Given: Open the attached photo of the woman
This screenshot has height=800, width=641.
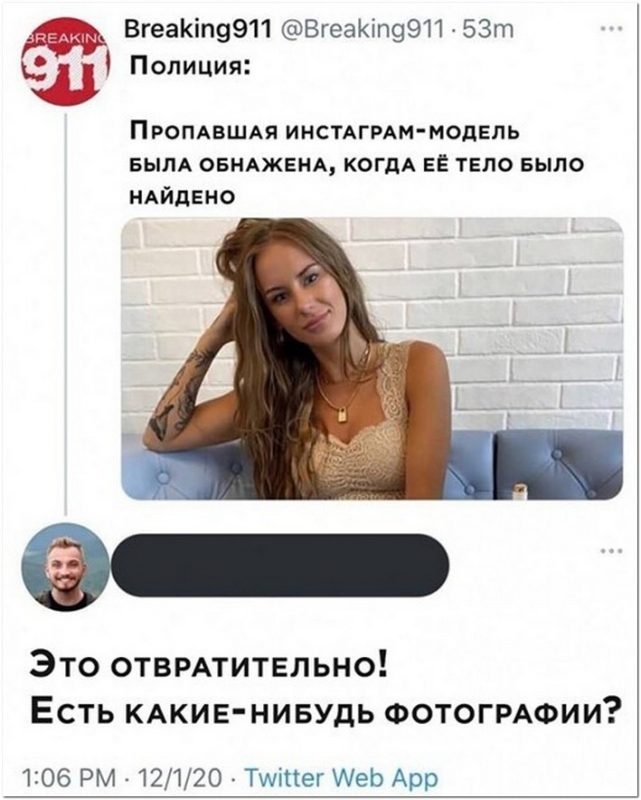Looking at the screenshot, I should point(372,359).
